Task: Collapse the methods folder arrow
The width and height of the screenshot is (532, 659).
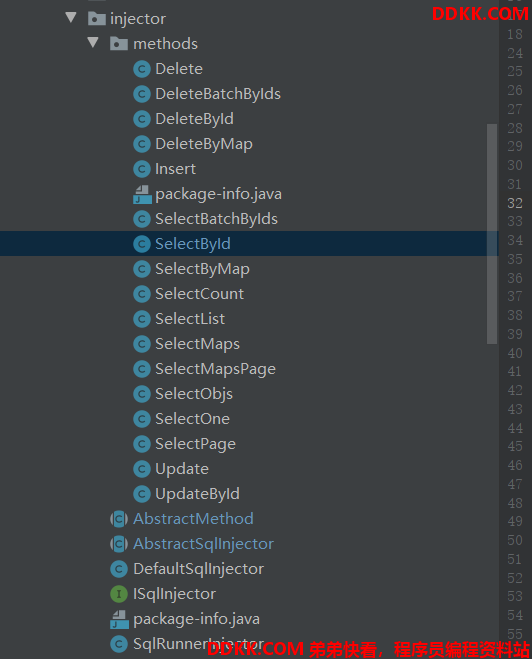Action: coord(93,42)
